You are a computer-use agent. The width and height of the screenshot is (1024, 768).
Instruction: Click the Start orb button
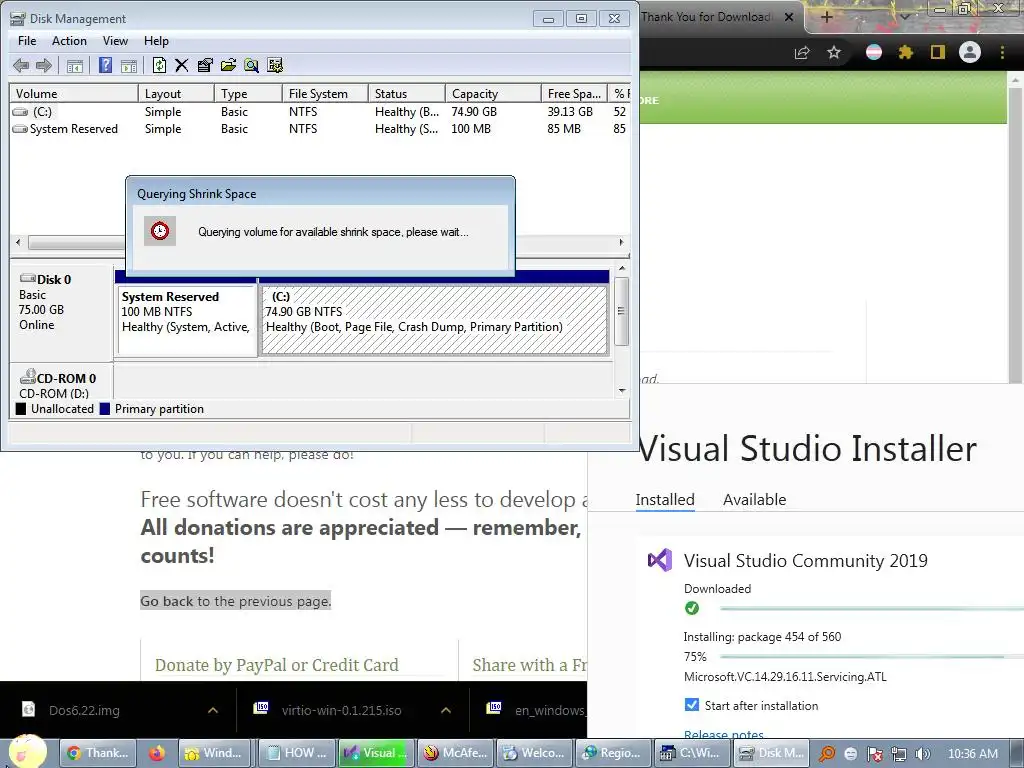(x=27, y=751)
